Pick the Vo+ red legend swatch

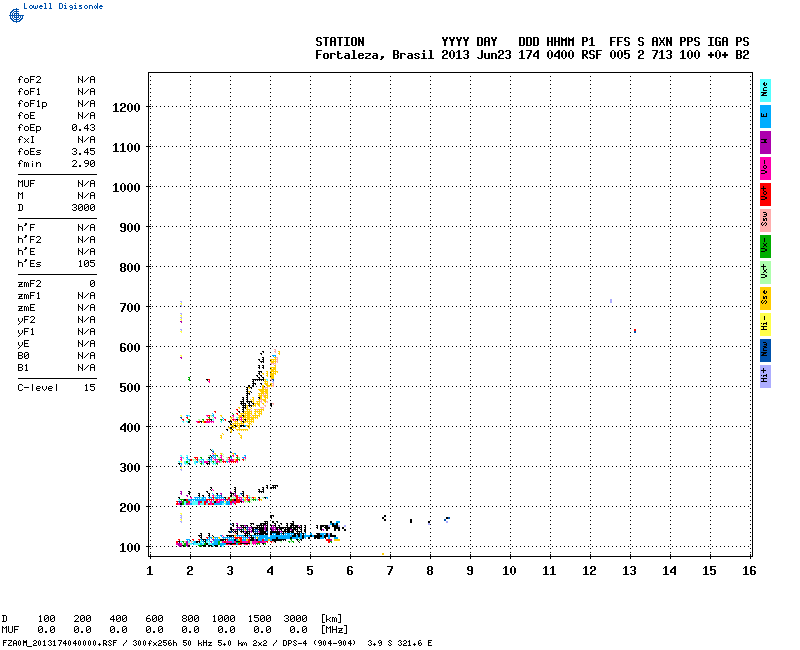pyautogui.click(x=765, y=194)
